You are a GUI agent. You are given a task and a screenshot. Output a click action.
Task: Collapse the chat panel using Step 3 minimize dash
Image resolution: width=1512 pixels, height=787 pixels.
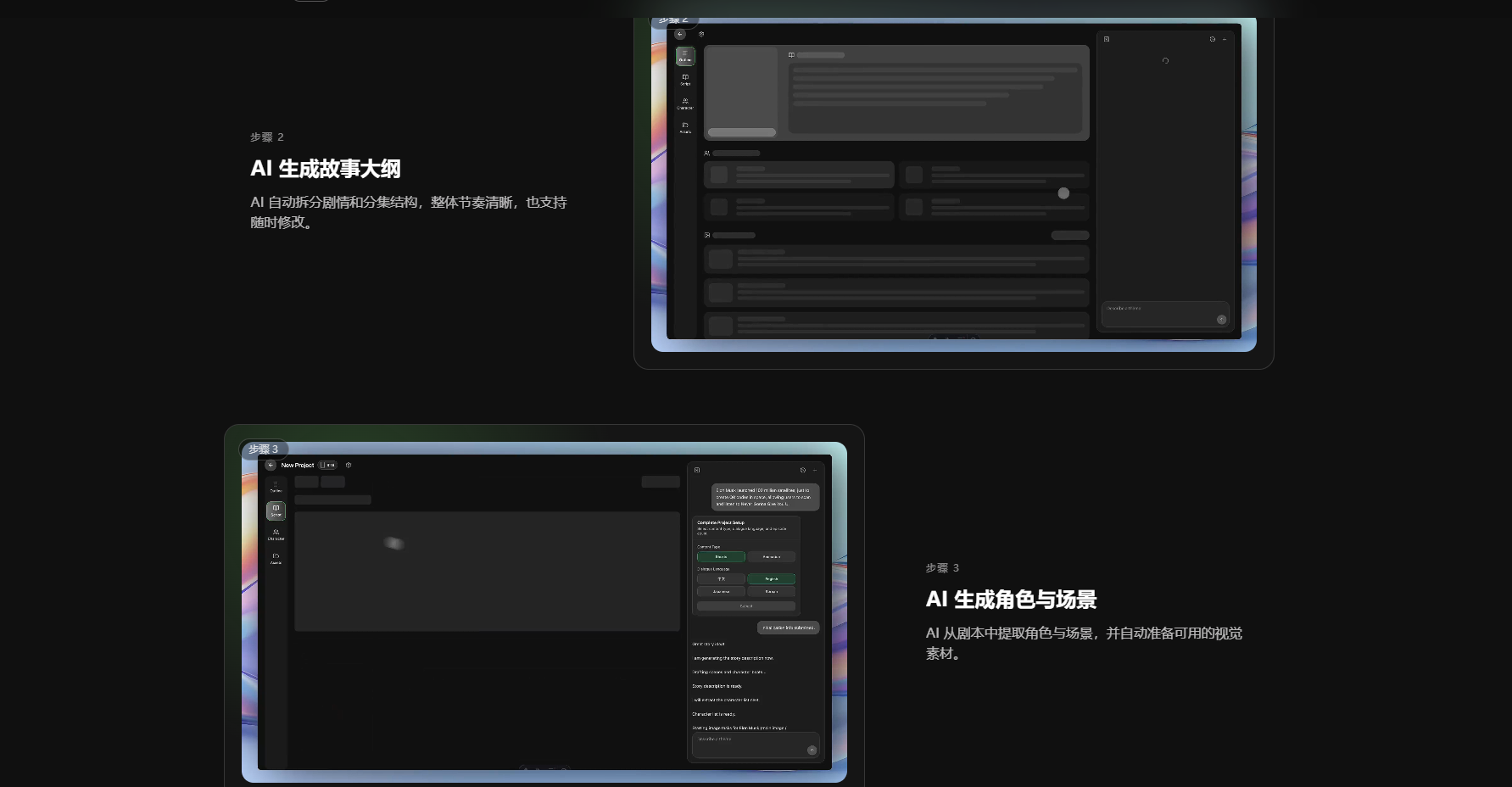coord(815,470)
